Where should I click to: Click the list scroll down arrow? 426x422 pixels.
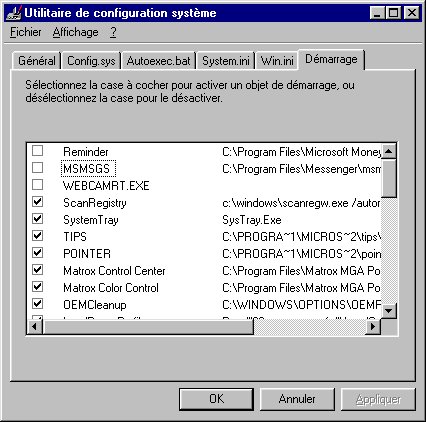coord(388,311)
